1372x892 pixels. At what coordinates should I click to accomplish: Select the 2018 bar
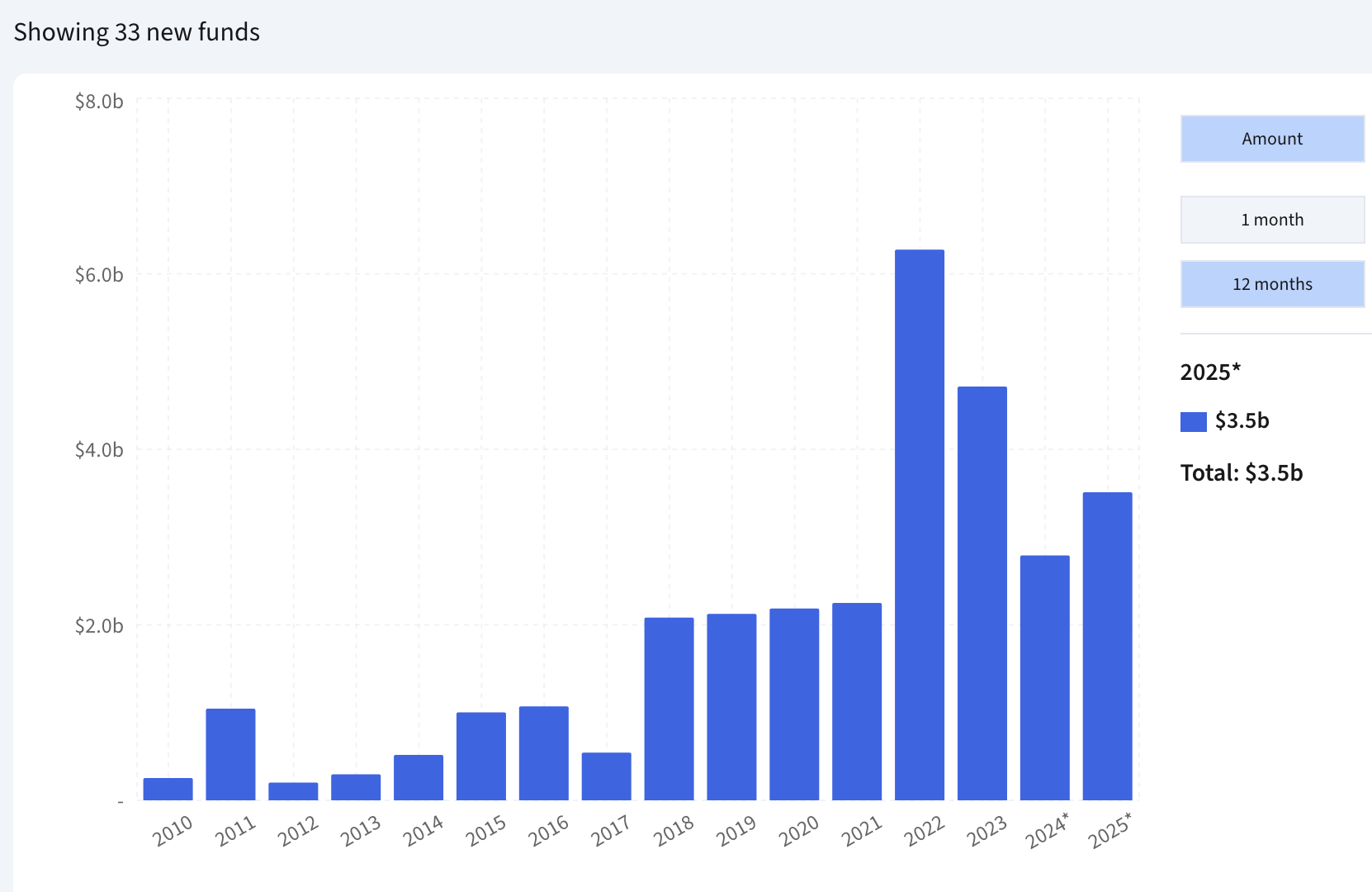point(669,709)
